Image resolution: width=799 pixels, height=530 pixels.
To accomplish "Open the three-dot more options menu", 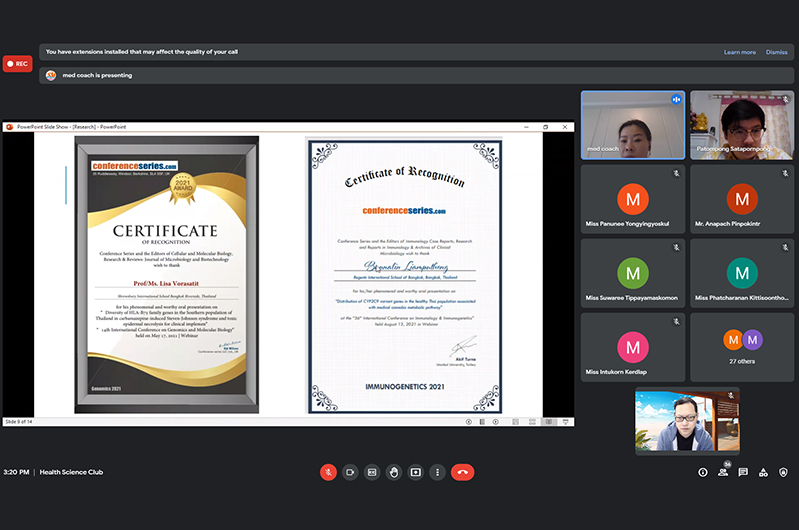I will pyautogui.click(x=437, y=472).
